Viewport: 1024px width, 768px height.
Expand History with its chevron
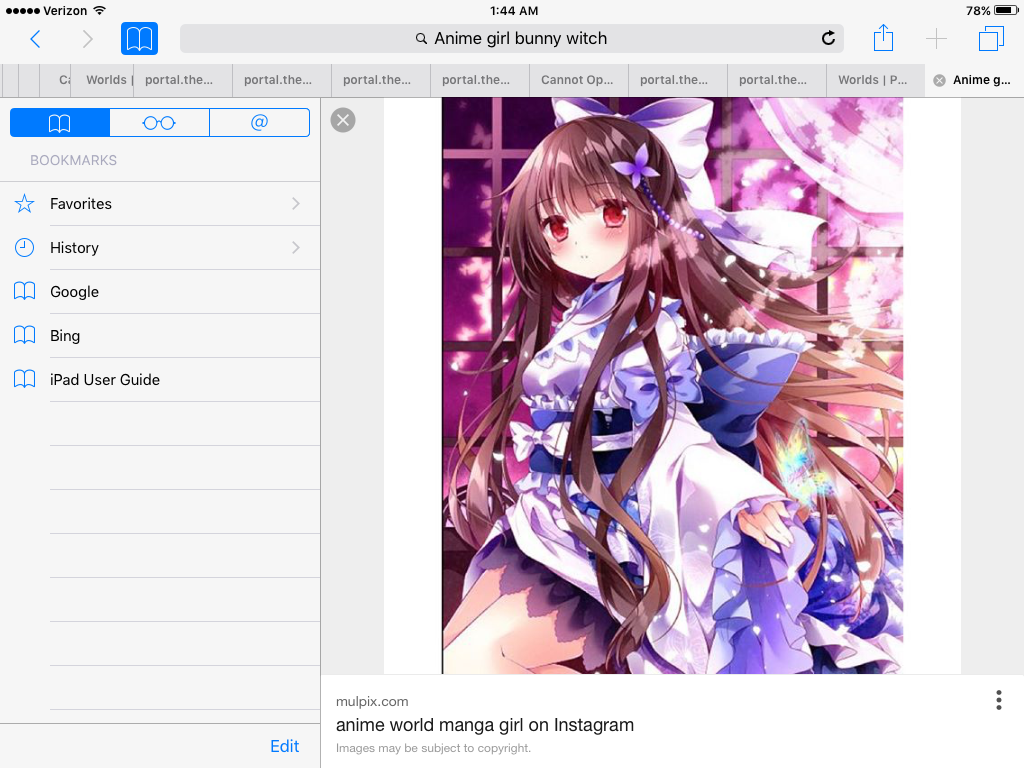[296, 248]
